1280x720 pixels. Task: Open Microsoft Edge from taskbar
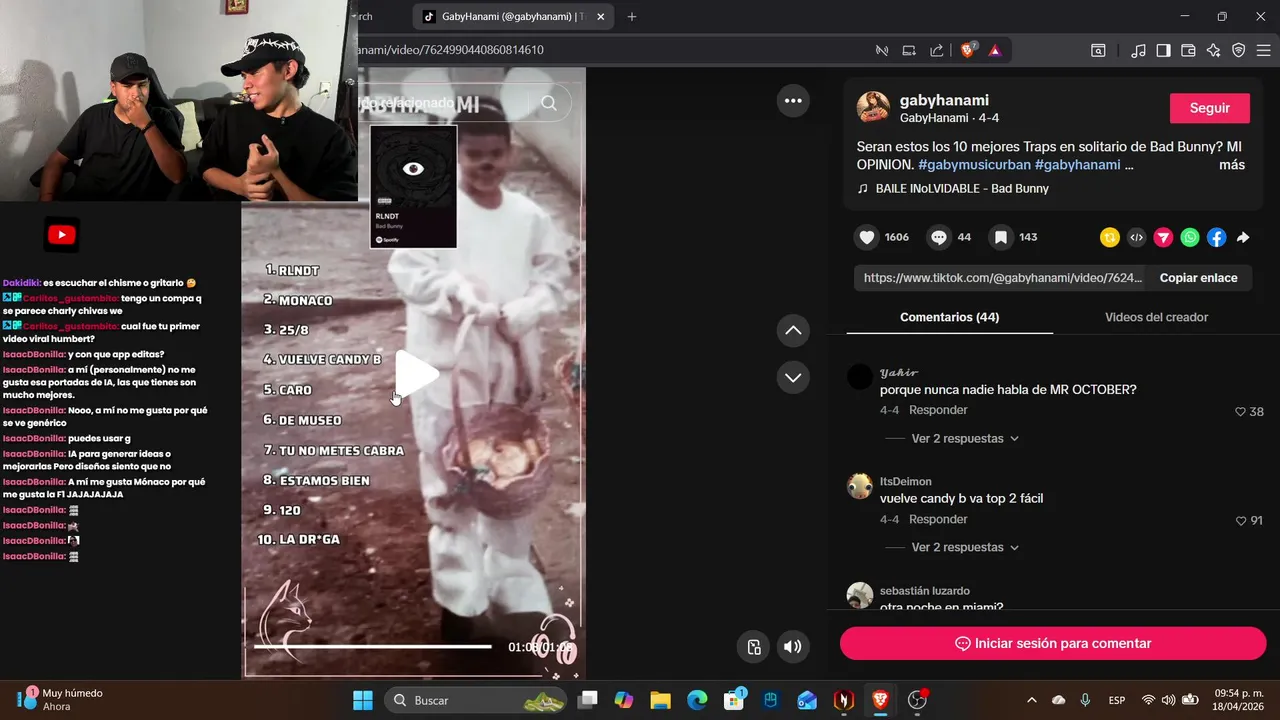(697, 700)
